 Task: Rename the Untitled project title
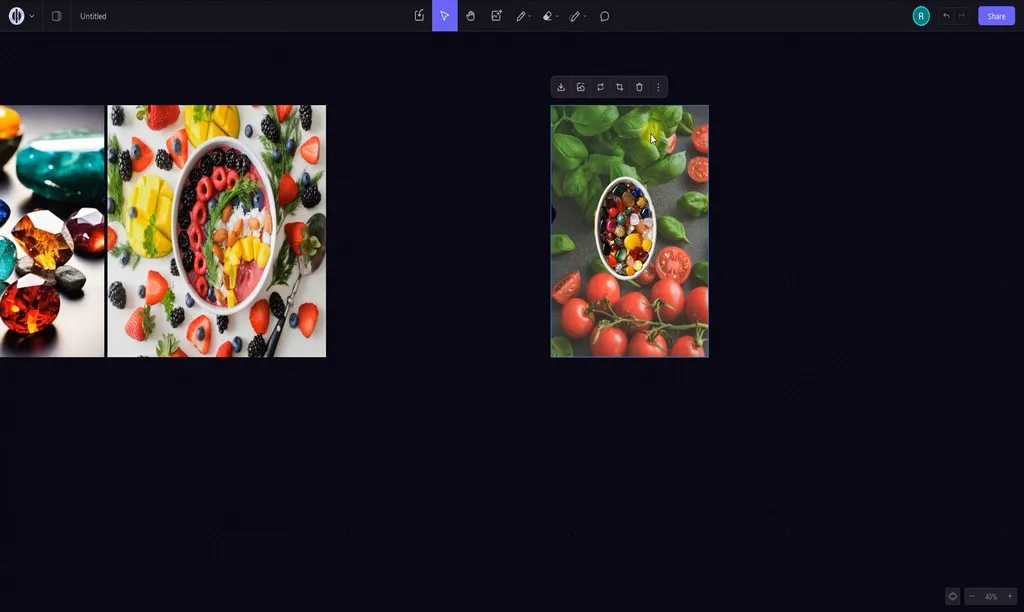(x=93, y=16)
